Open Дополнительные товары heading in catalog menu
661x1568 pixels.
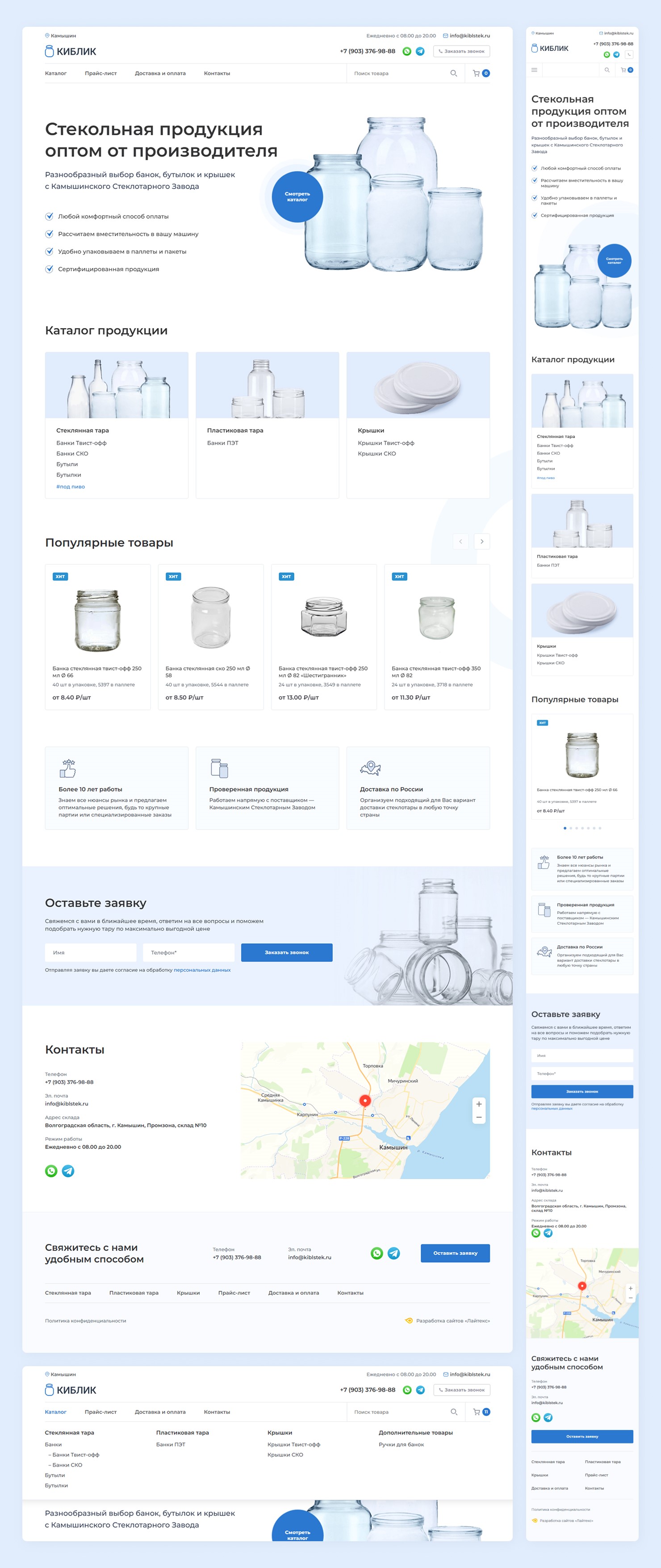click(416, 1432)
